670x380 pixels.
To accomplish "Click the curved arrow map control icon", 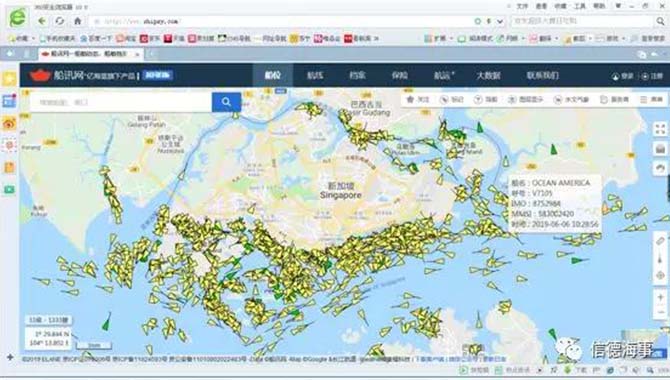I will (660, 168).
